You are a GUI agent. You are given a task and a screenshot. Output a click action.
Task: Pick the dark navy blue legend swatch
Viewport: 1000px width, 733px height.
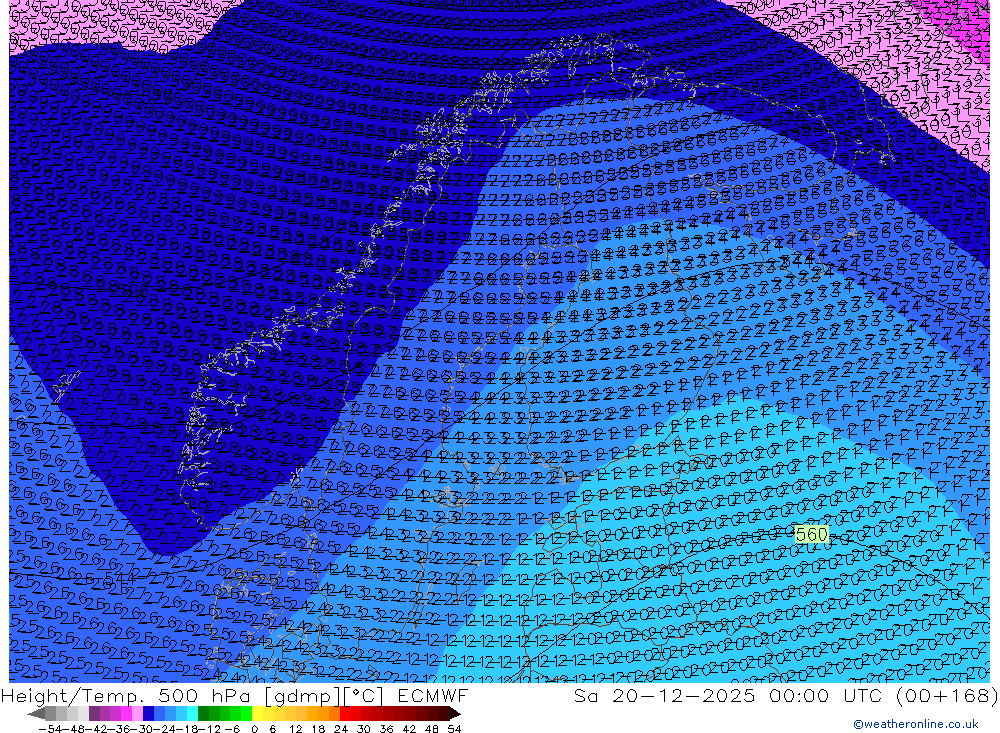pos(148,714)
